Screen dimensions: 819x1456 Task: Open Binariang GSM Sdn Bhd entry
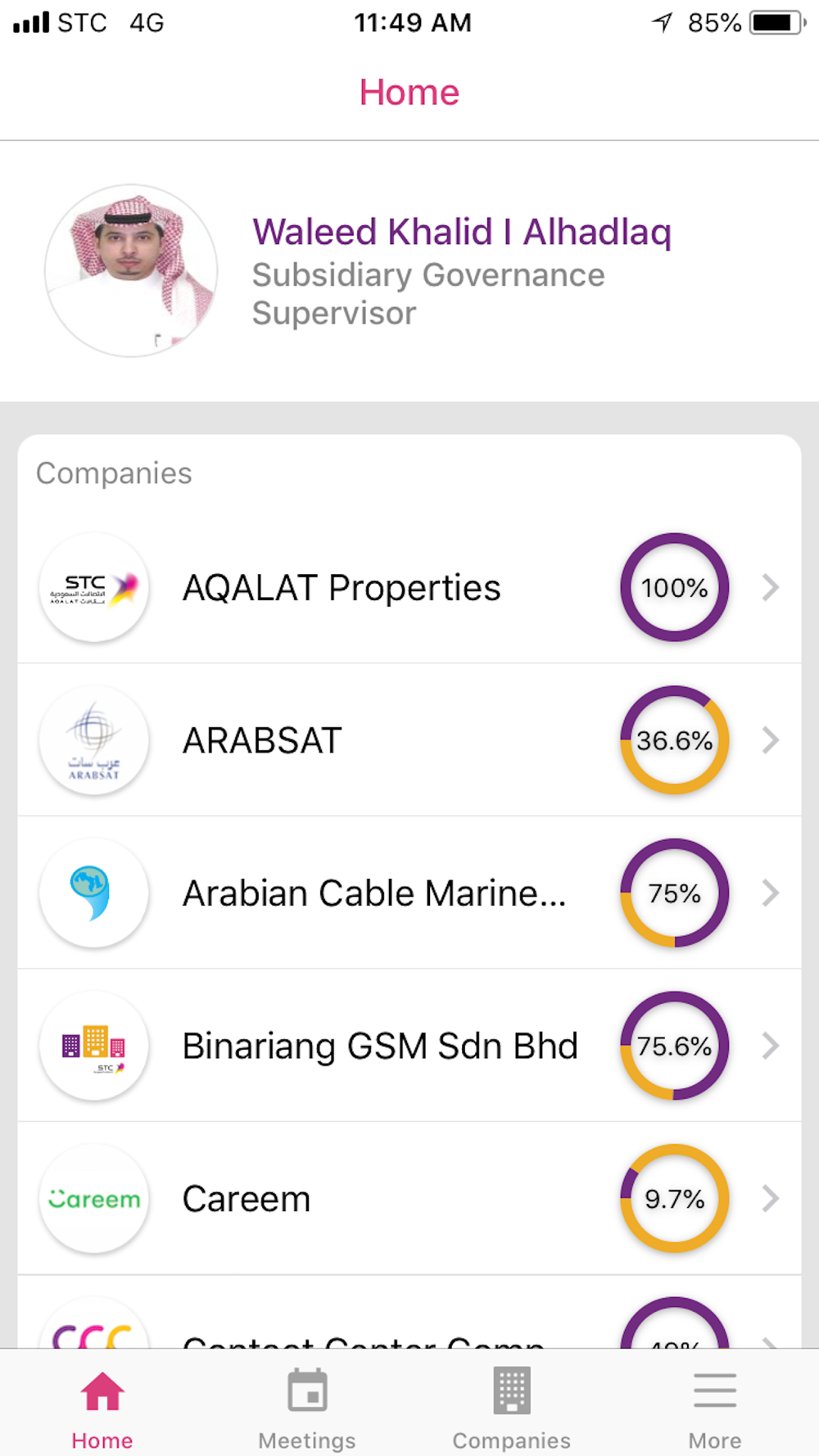[380, 1046]
